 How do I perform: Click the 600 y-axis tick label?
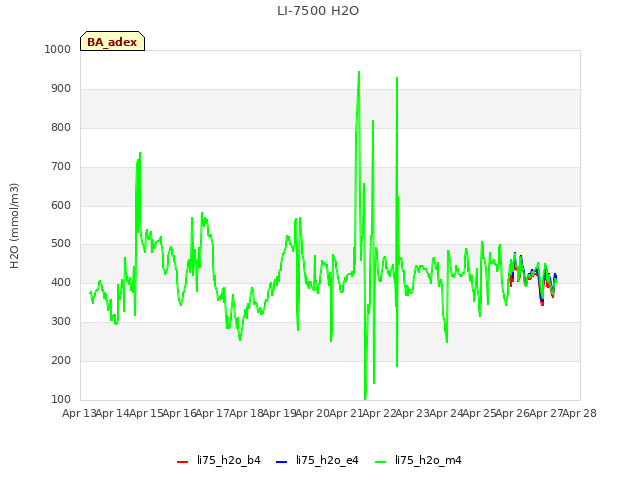(61, 205)
